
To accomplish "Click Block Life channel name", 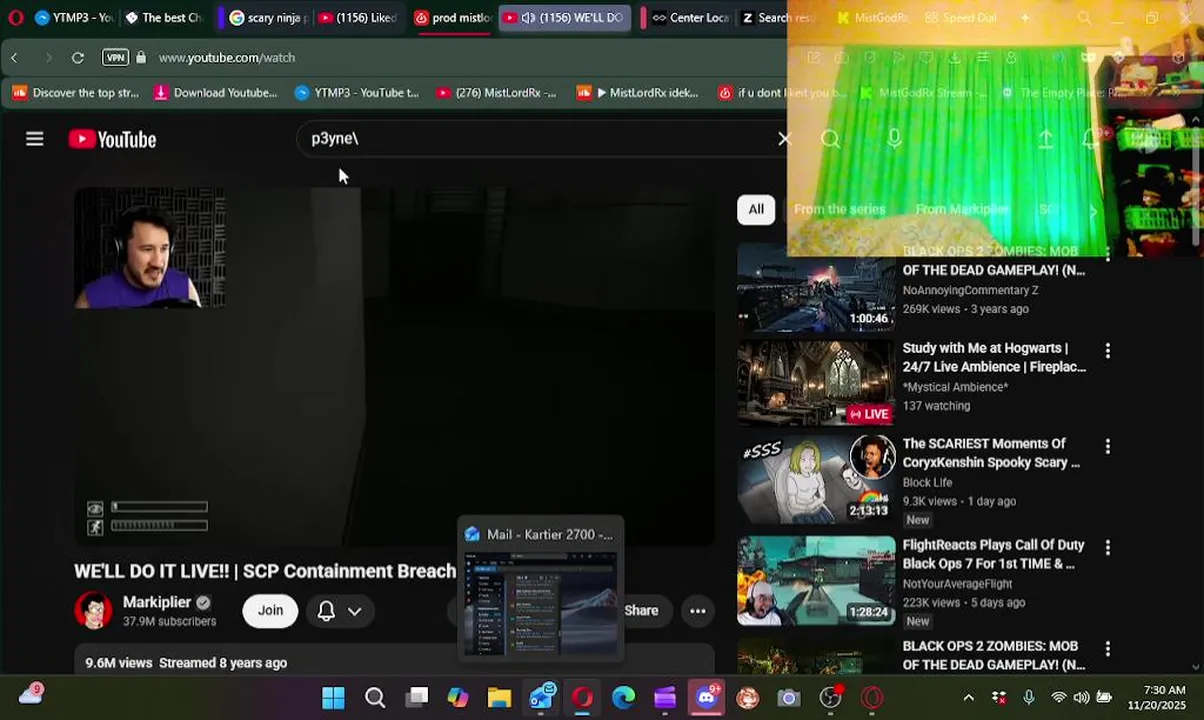I will coord(927,482).
